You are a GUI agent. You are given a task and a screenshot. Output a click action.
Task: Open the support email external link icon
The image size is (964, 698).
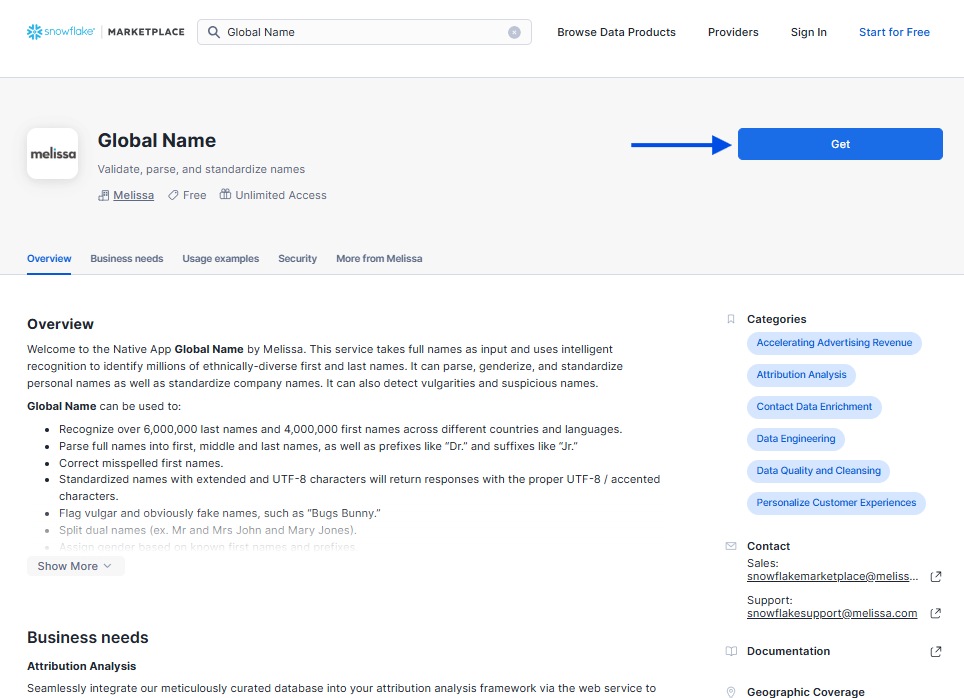point(936,613)
